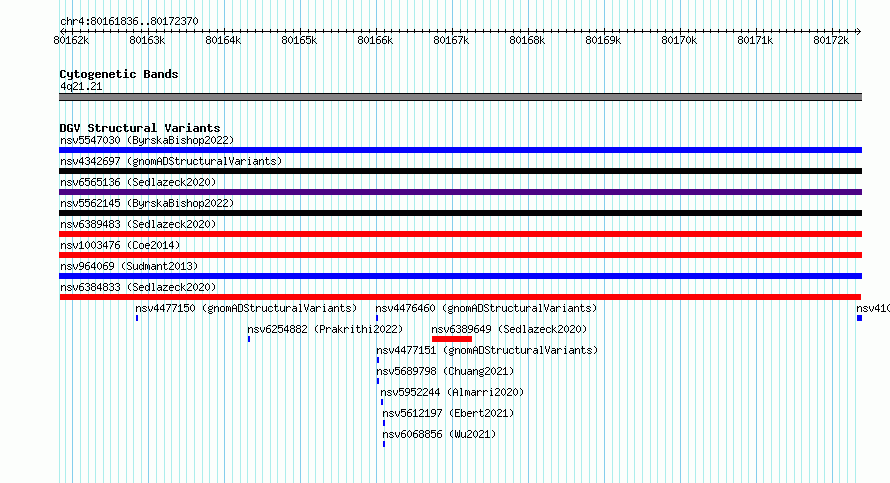Click the red bar under nsv1003476
The width and height of the screenshot is (890, 483).
pyautogui.click(x=460, y=255)
